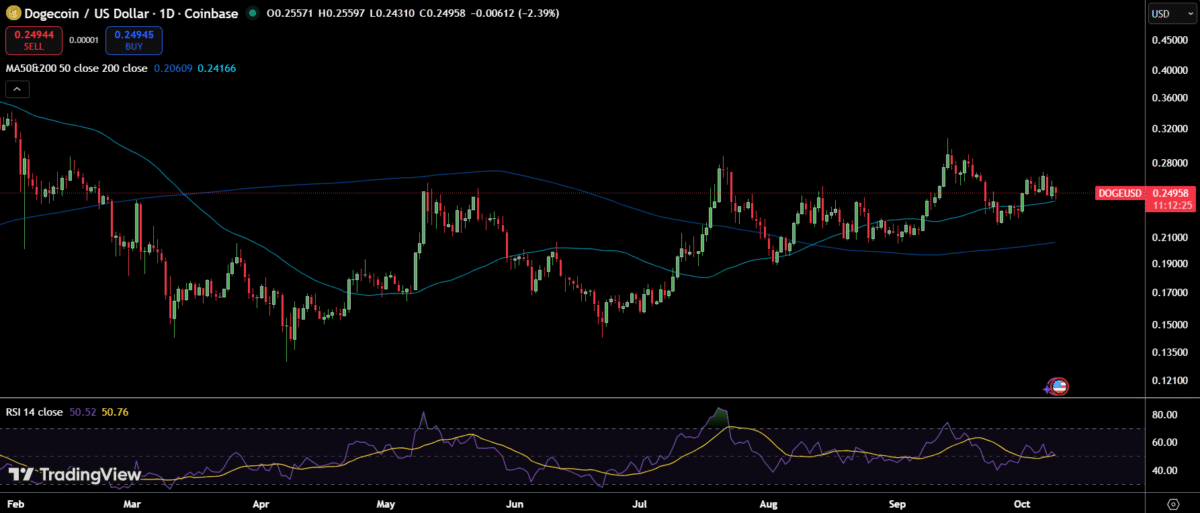
Task: Click the Dogecoin coin logo icon
Action: [x=13, y=14]
